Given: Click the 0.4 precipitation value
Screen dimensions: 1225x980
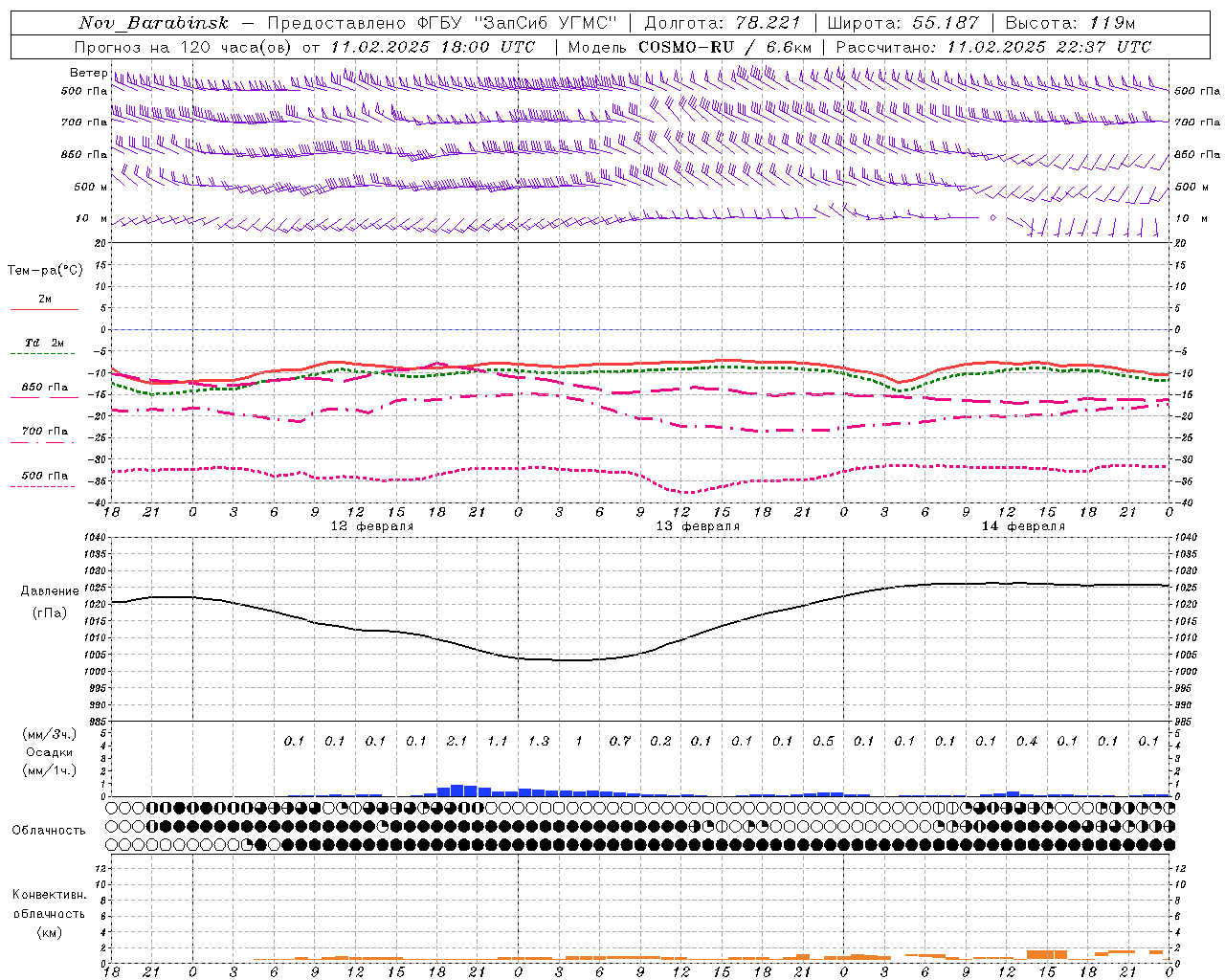Looking at the screenshot, I should tap(1026, 742).
